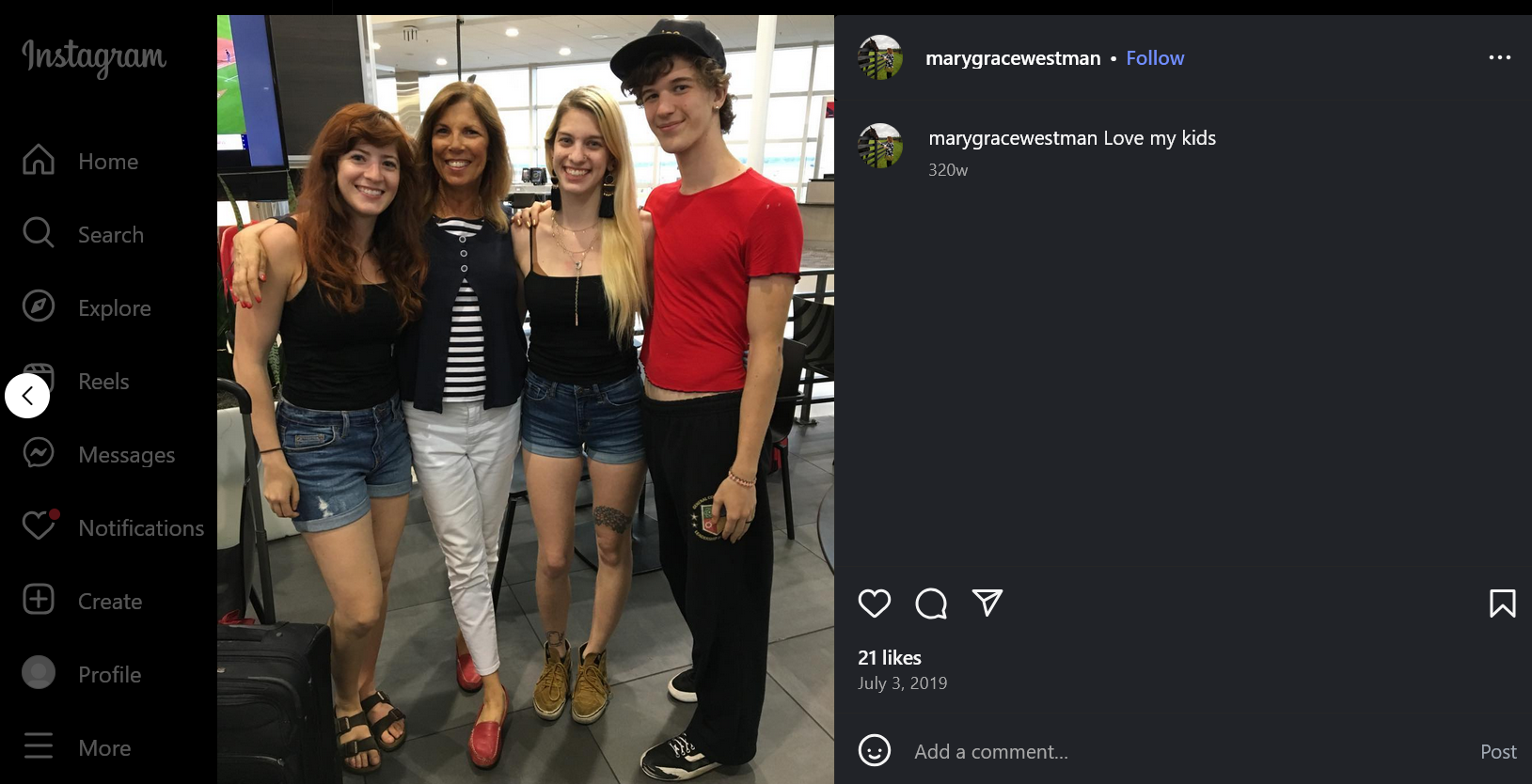Click in the Add a comment field
The width and height of the screenshot is (1532, 784).
[1187, 751]
